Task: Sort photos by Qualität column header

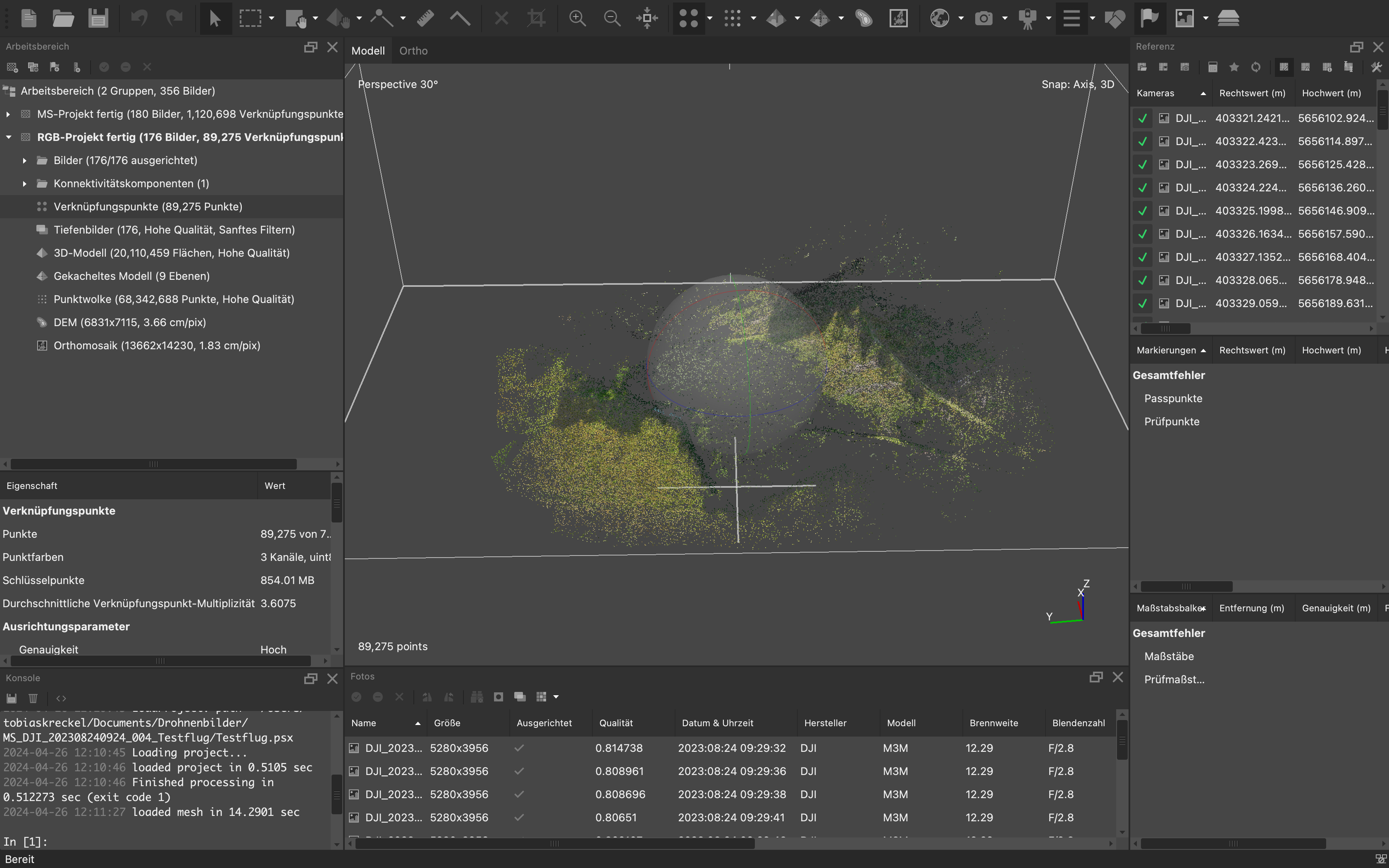Action: pyautogui.click(x=616, y=723)
